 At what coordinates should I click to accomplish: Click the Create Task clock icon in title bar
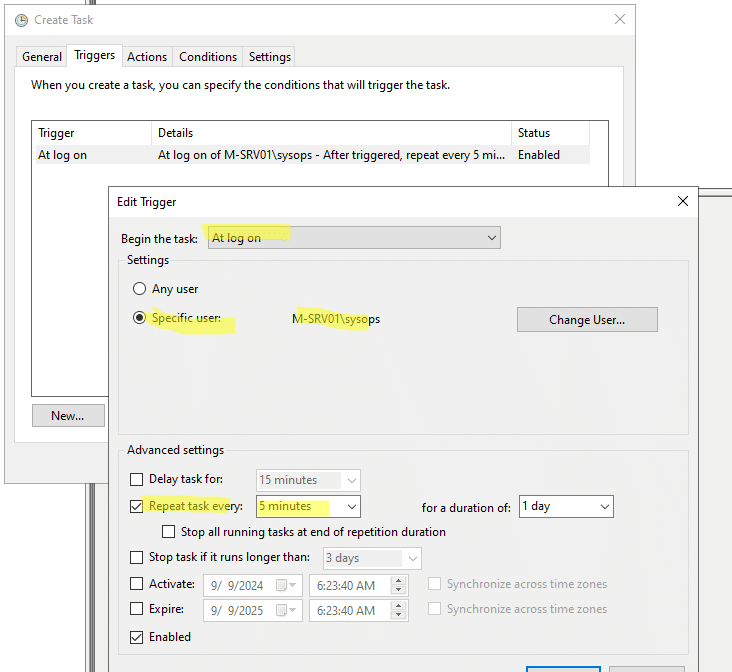click(21, 20)
